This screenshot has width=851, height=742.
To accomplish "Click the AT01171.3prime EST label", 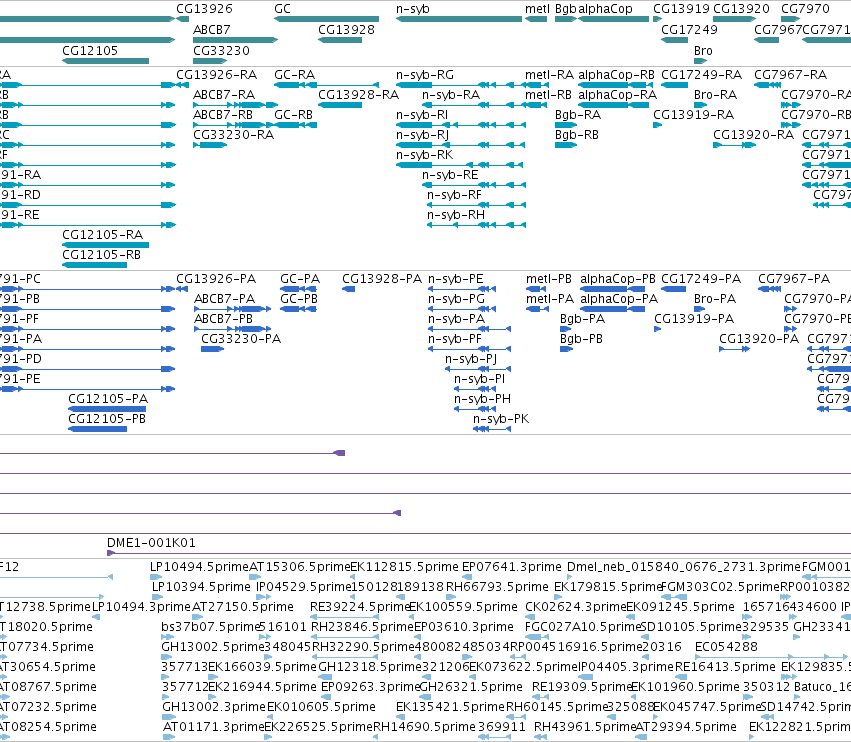I will (x=213, y=726).
